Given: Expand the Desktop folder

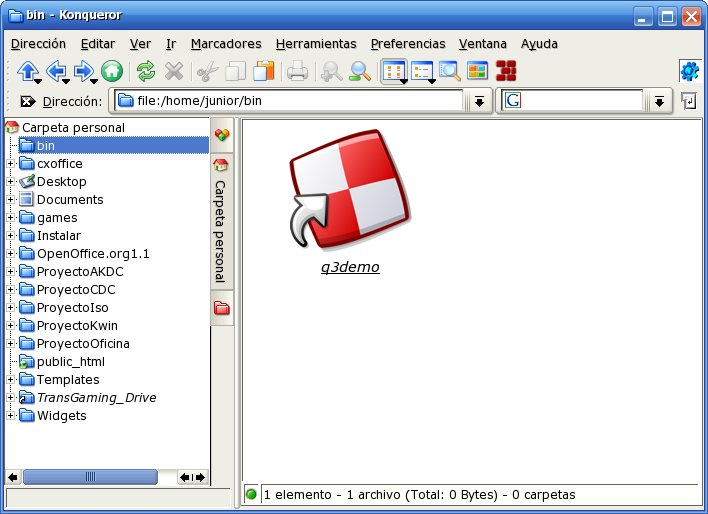Looking at the screenshot, I should [10, 182].
